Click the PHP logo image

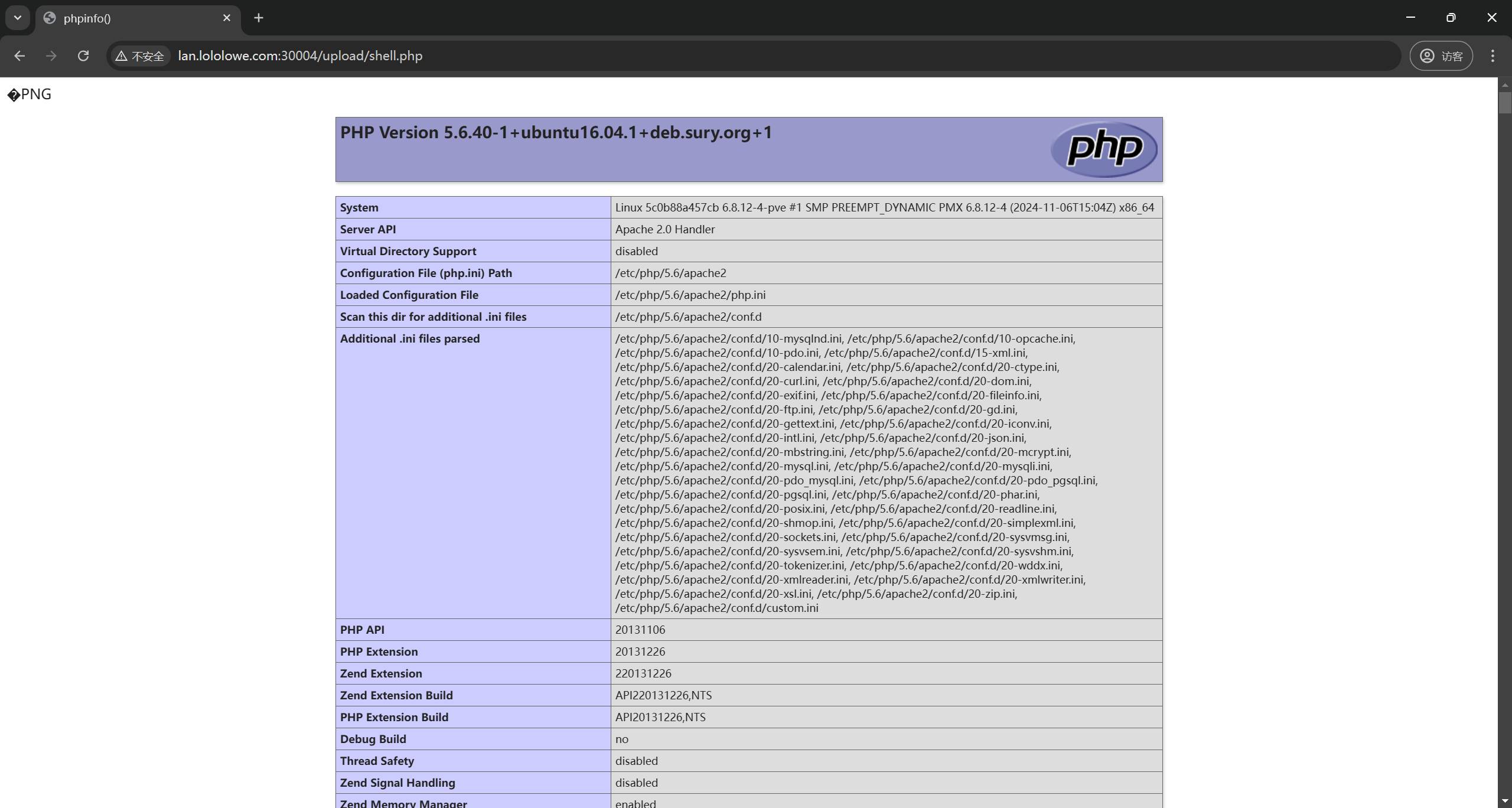tap(1103, 149)
